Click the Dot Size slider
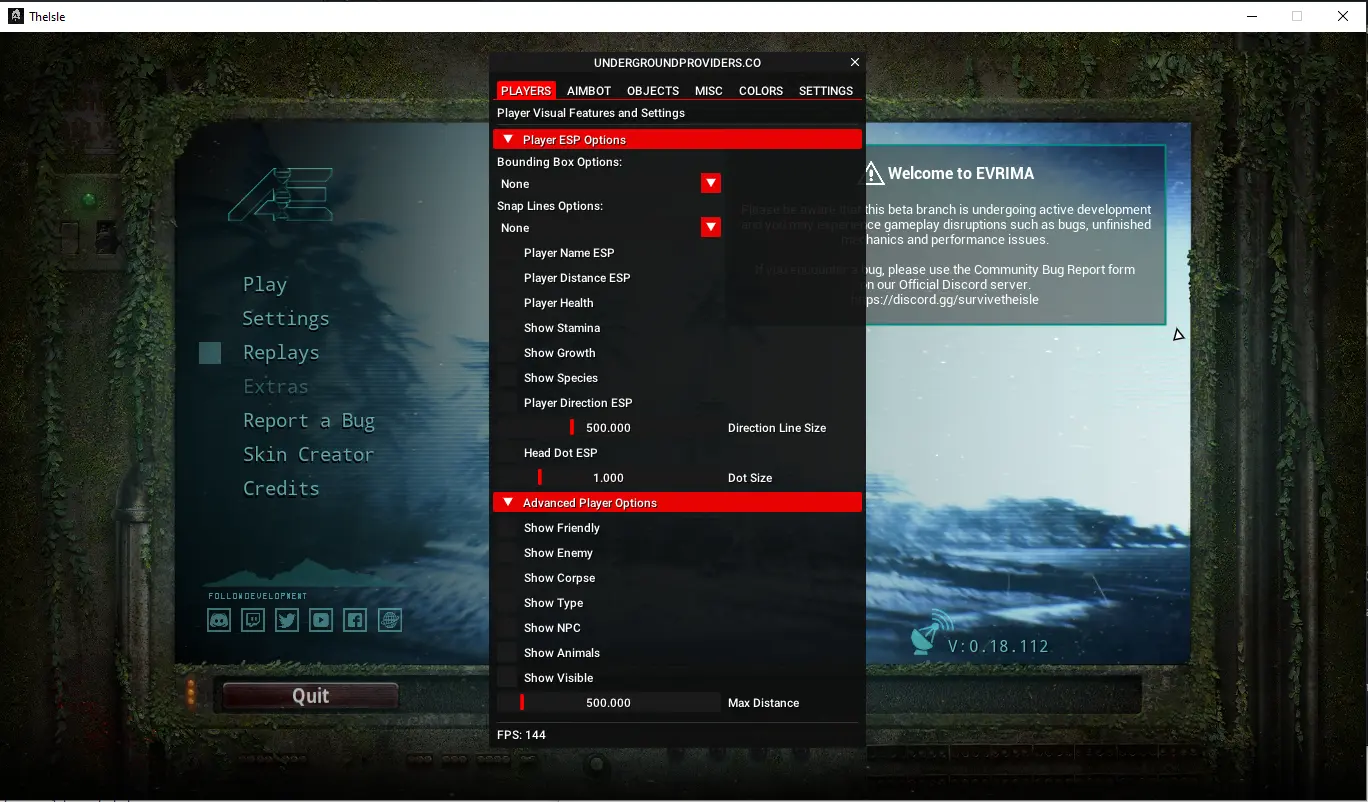The width and height of the screenshot is (1368, 802). [x=609, y=478]
